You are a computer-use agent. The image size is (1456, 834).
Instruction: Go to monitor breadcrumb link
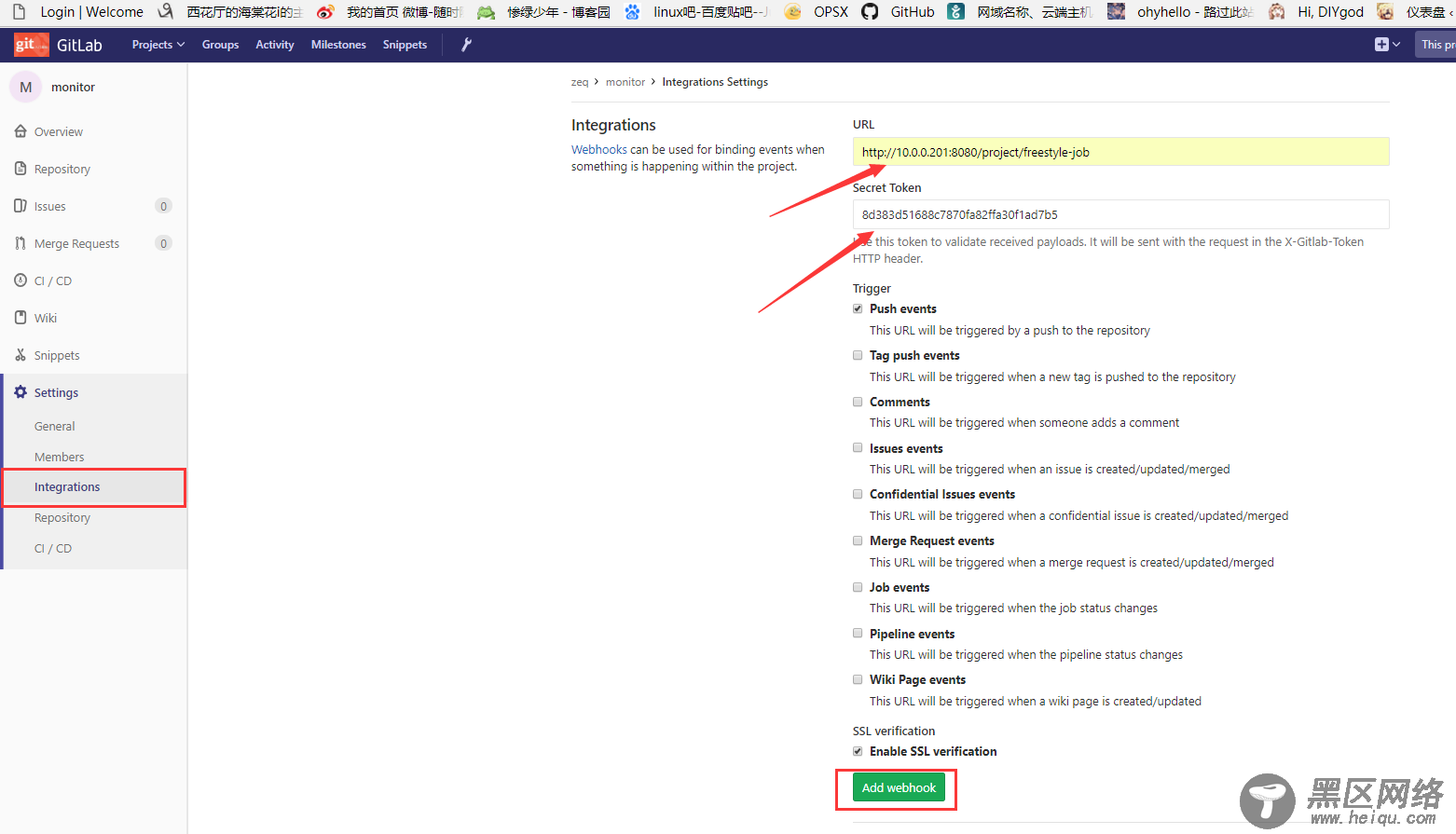625,82
